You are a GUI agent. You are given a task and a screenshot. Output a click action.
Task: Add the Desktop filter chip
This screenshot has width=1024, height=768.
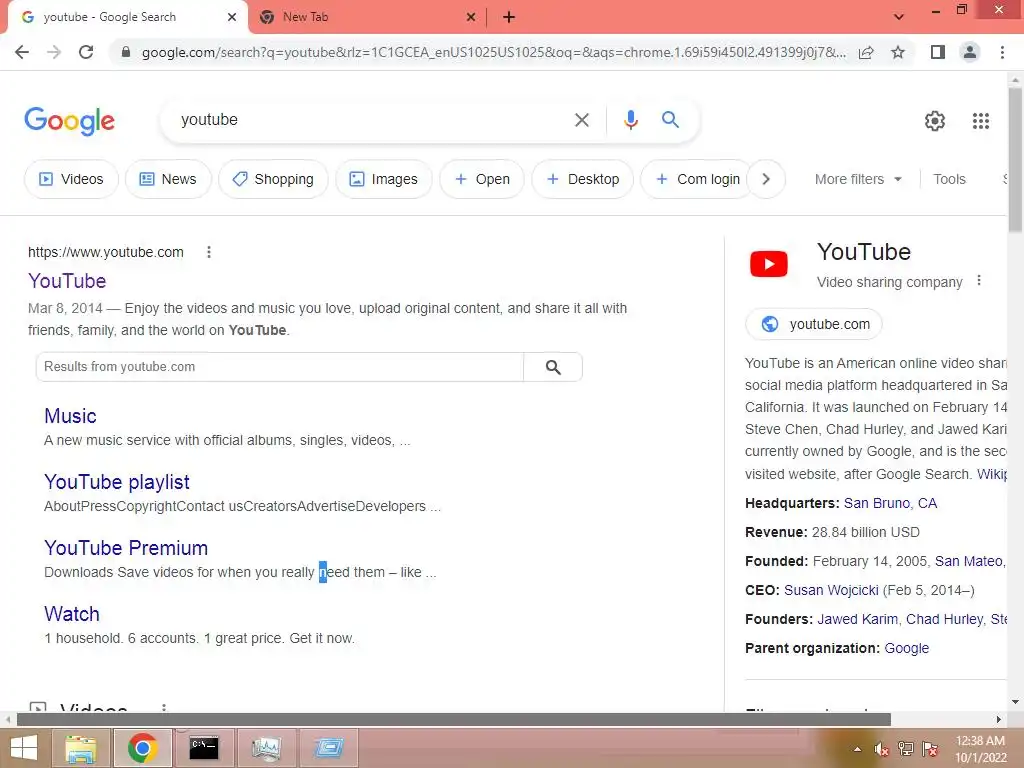pos(583,179)
